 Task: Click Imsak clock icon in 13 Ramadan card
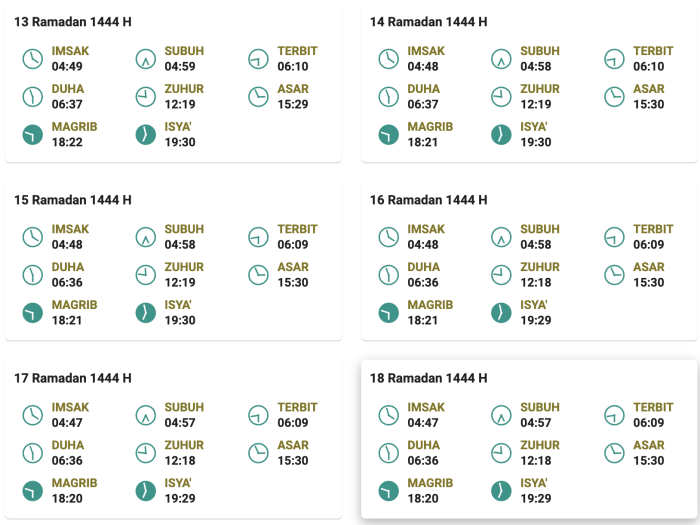point(33,59)
